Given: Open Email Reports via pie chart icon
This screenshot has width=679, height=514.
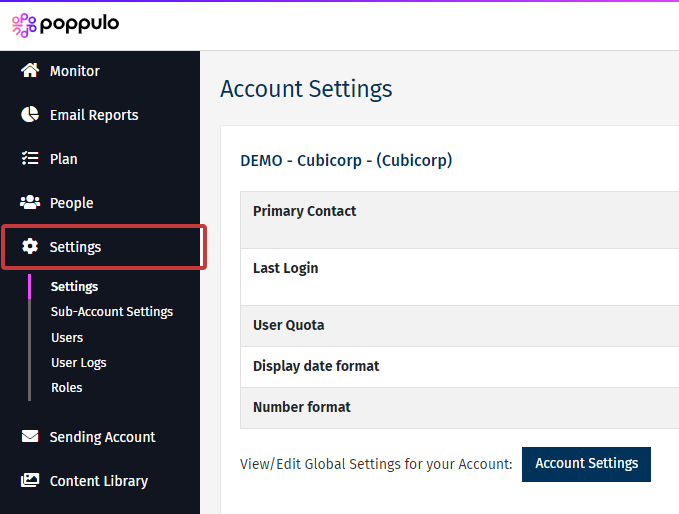Looking at the screenshot, I should 30,115.
